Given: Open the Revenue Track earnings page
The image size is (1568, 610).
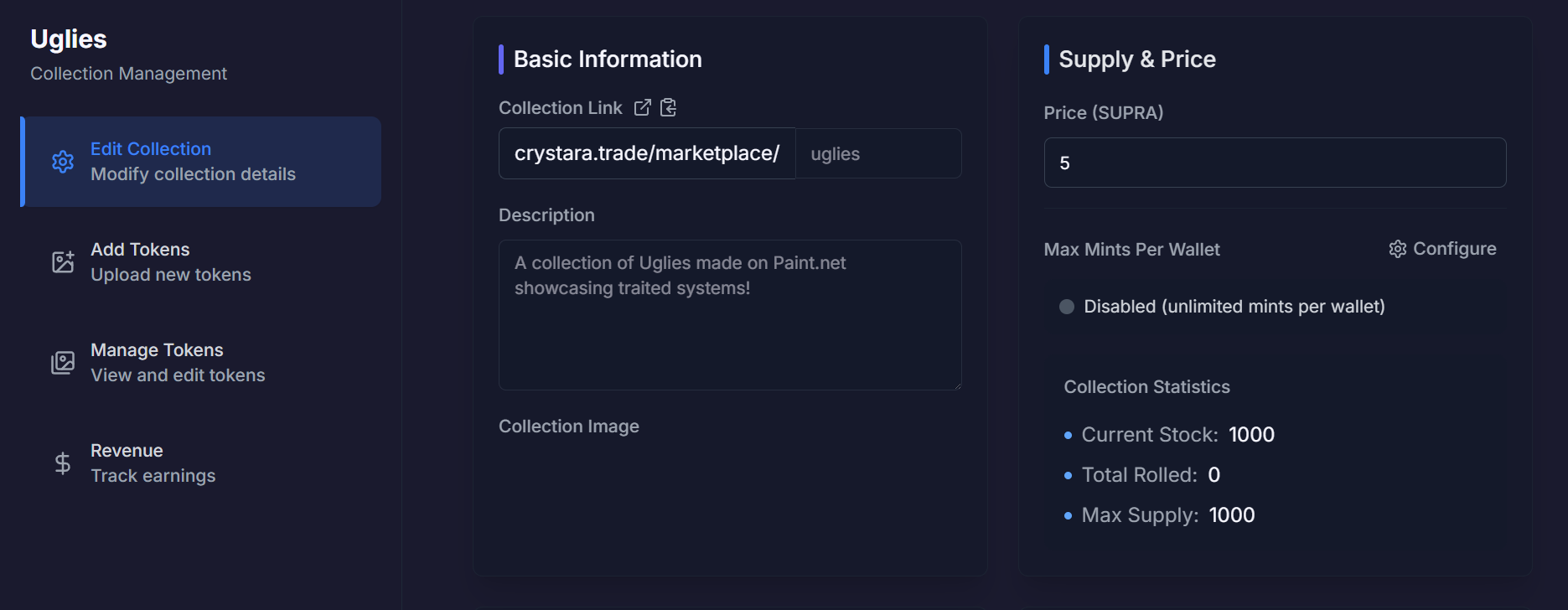Looking at the screenshot, I should point(153,463).
